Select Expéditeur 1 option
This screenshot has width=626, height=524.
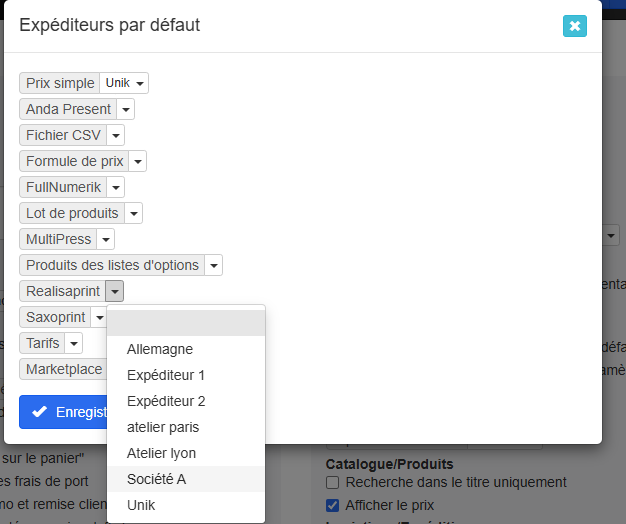pos(186,375)
